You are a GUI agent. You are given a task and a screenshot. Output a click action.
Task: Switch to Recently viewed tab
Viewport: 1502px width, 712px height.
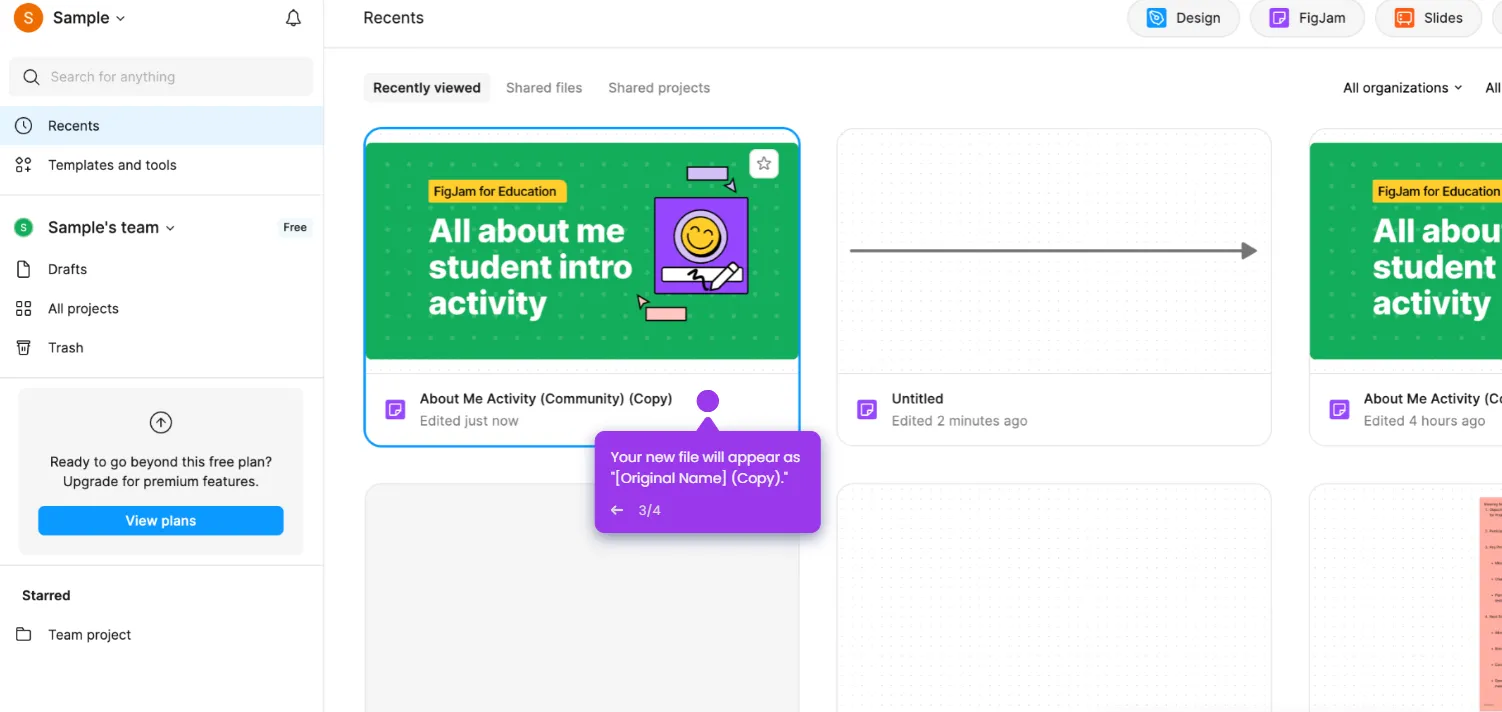click(x=427, y=88)
